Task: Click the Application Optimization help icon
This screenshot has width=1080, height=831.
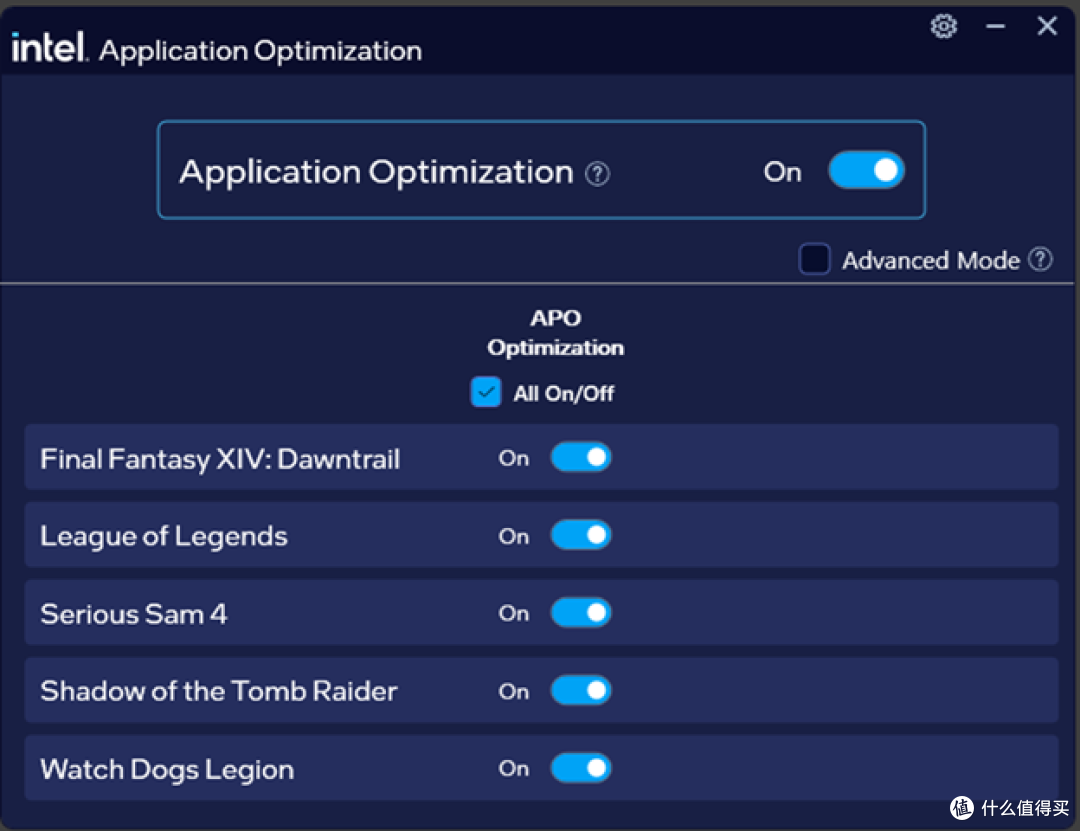Action: 597,174
